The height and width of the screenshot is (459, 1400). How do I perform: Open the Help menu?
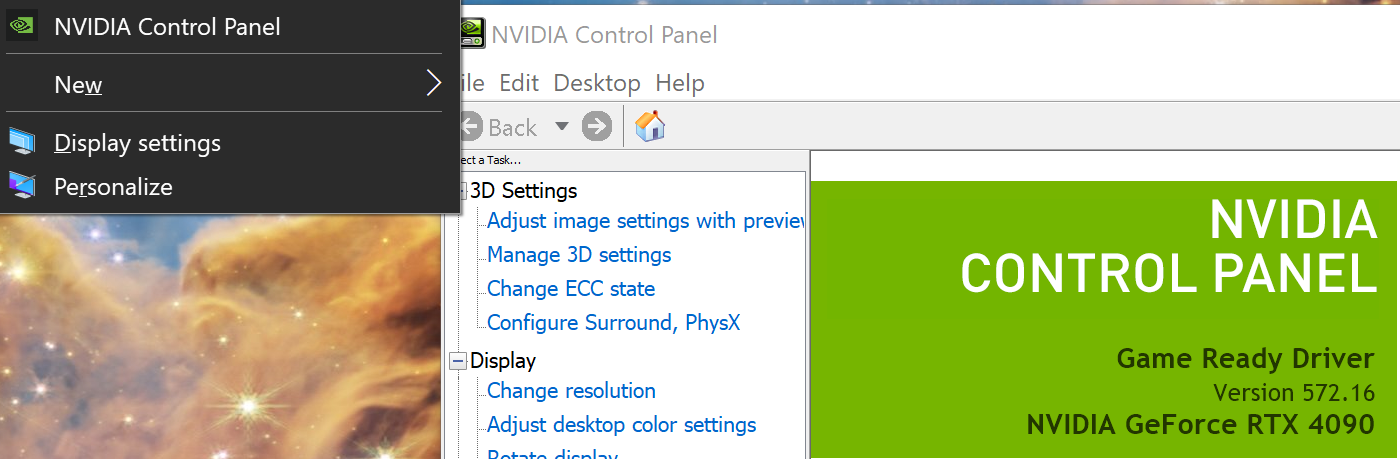click(x=680, y=83)
